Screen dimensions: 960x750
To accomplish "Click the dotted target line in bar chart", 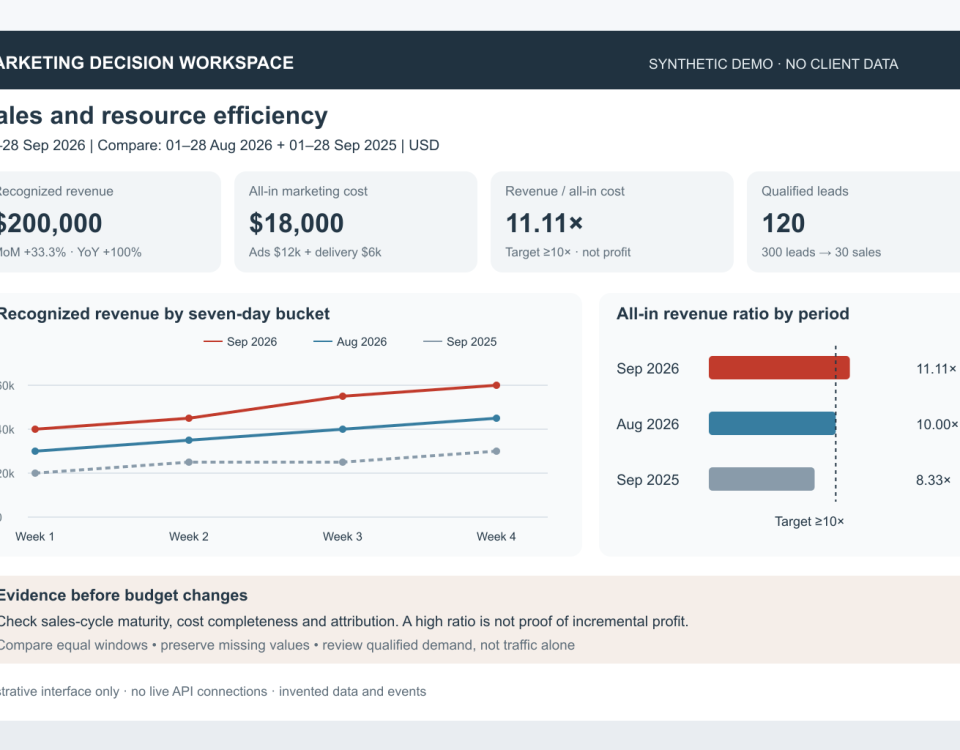I will point(836,424).
